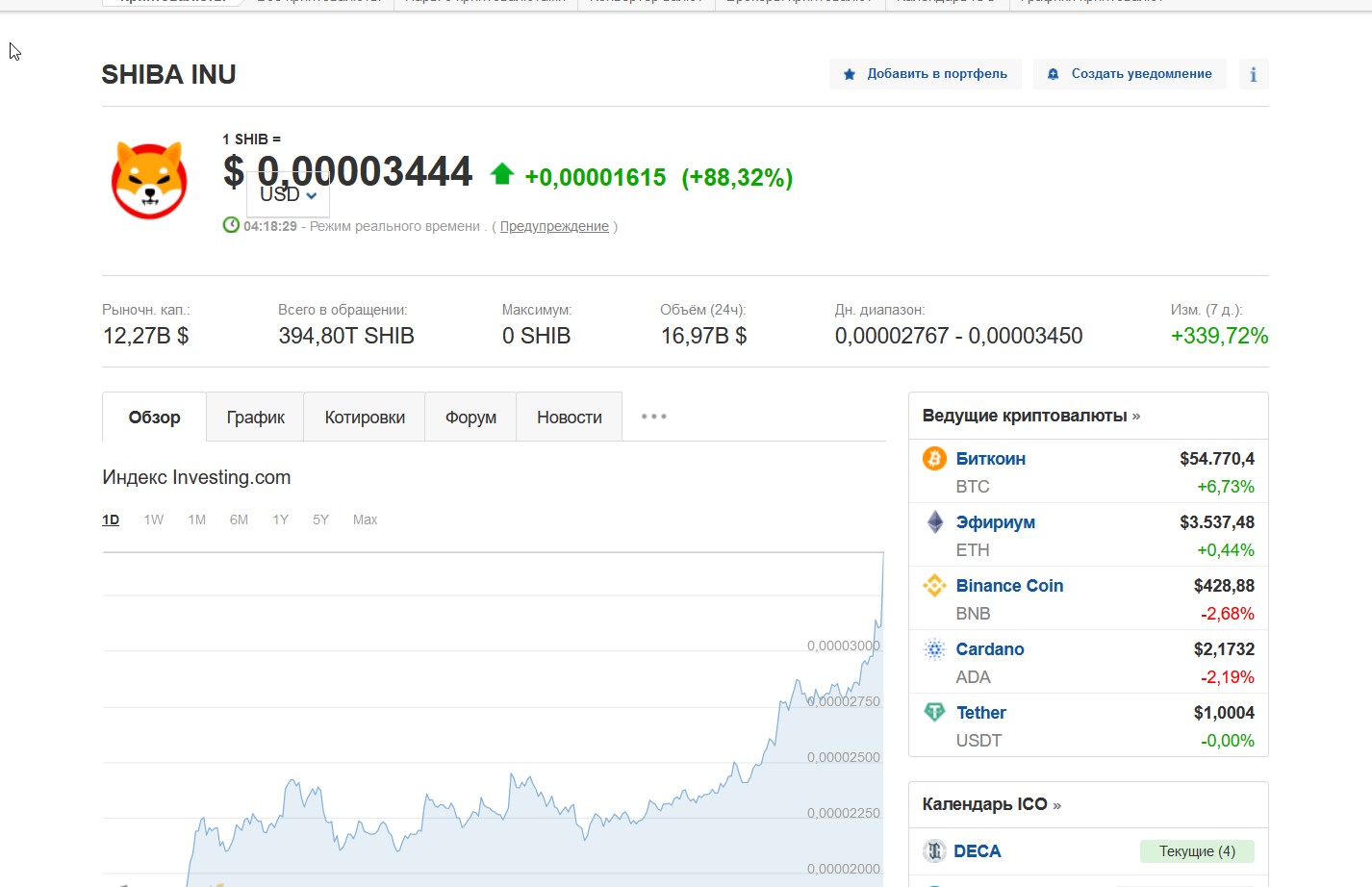The image size is (1372, 887).
Task: Click the info icon beside notification button
Action: (1253, 74)
